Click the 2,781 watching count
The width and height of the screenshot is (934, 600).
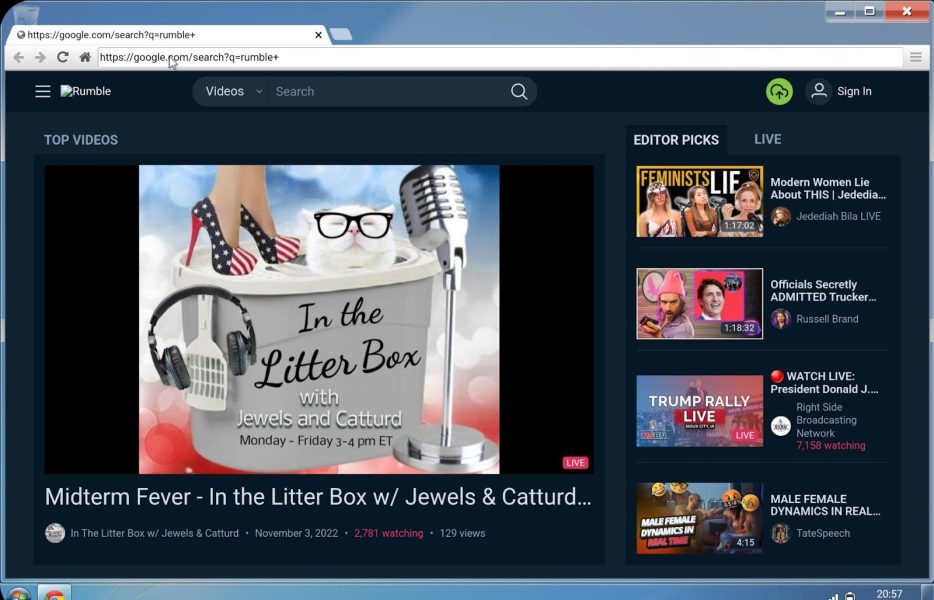tap(388, 533)
